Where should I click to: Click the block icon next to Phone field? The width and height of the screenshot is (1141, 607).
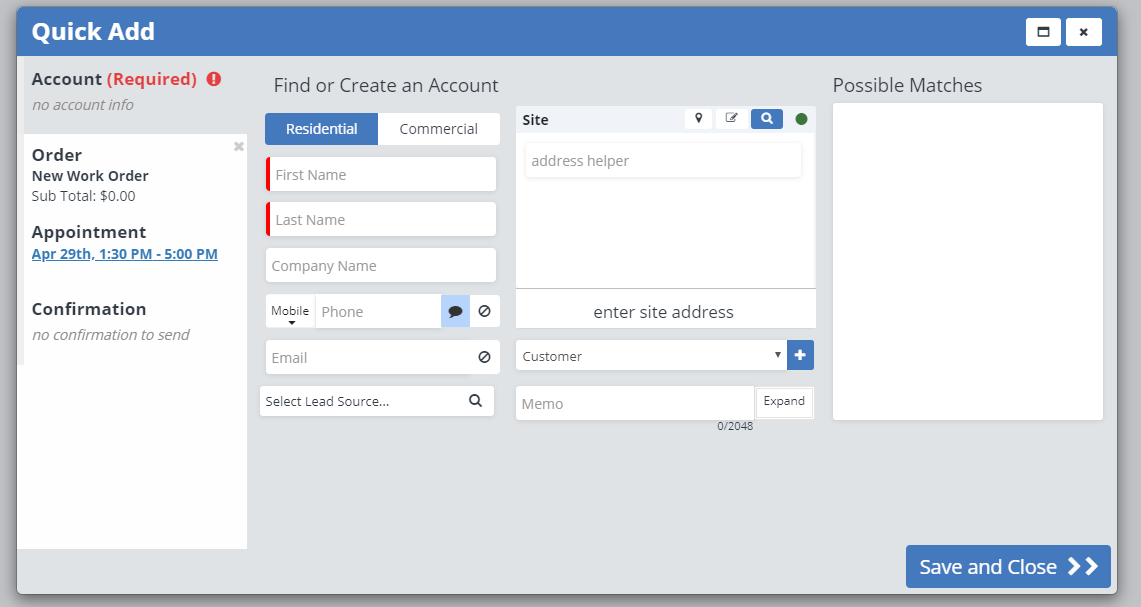tap(485, 311)
